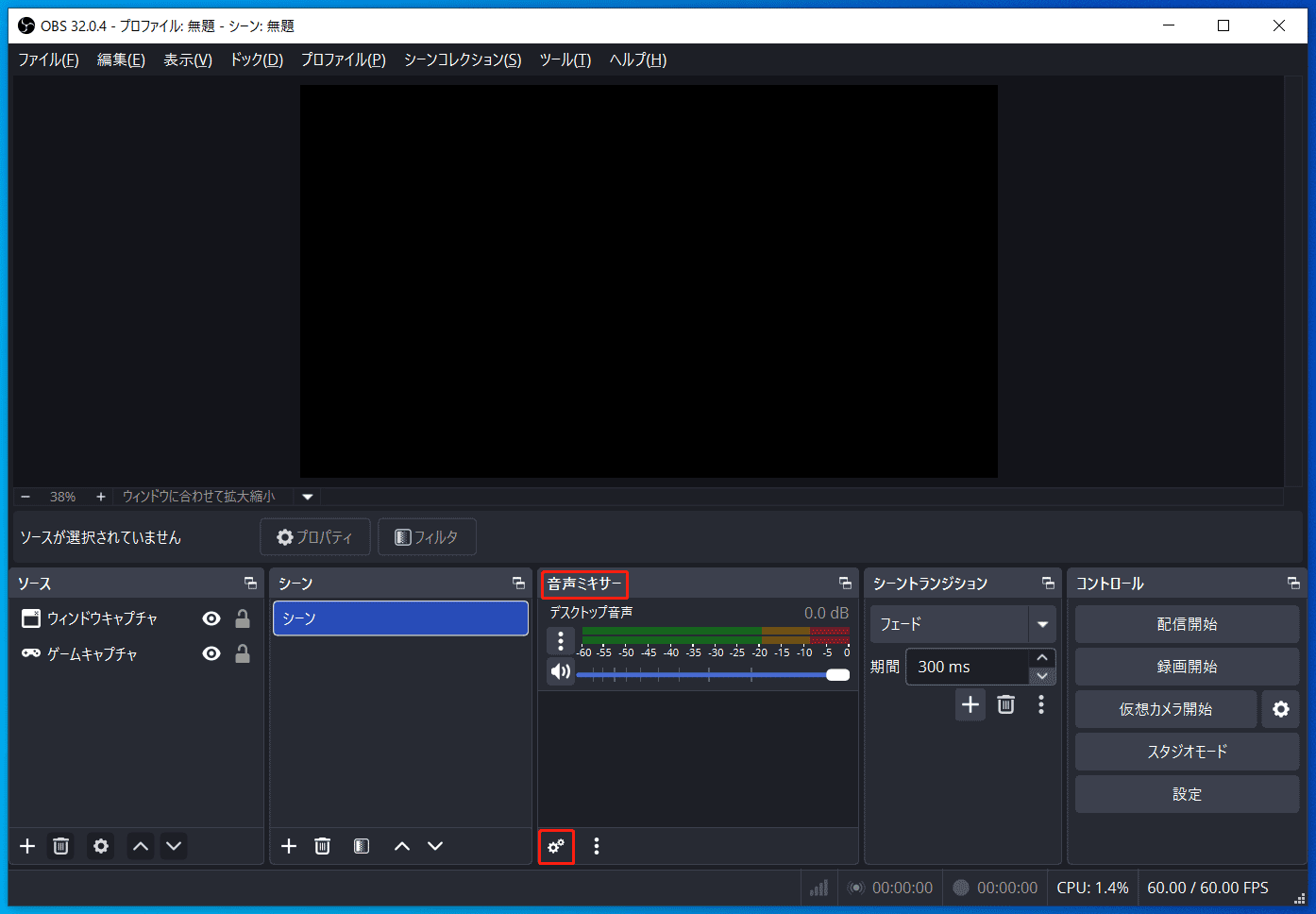Float the シーントランジション dock panel
The height and width of the screenshot is (914, 1316).
pyautogui.click(x=1048, y=584)
